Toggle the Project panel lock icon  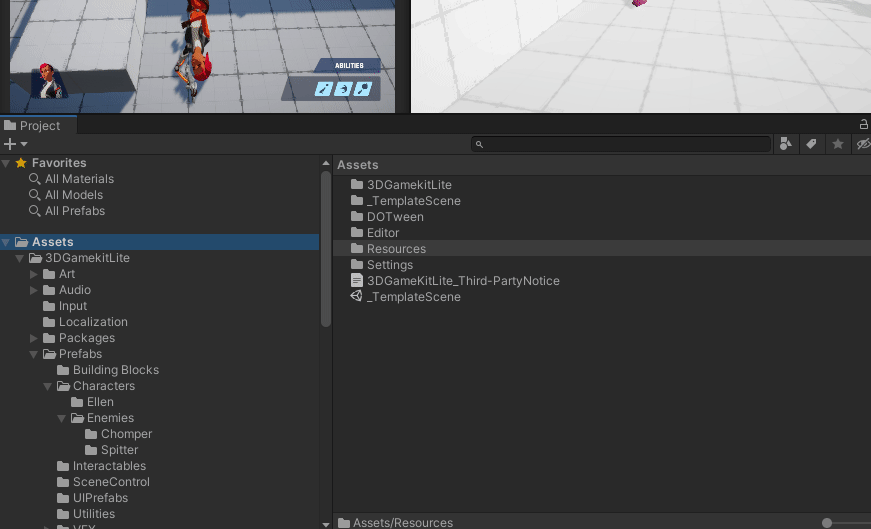click(863, 124)
